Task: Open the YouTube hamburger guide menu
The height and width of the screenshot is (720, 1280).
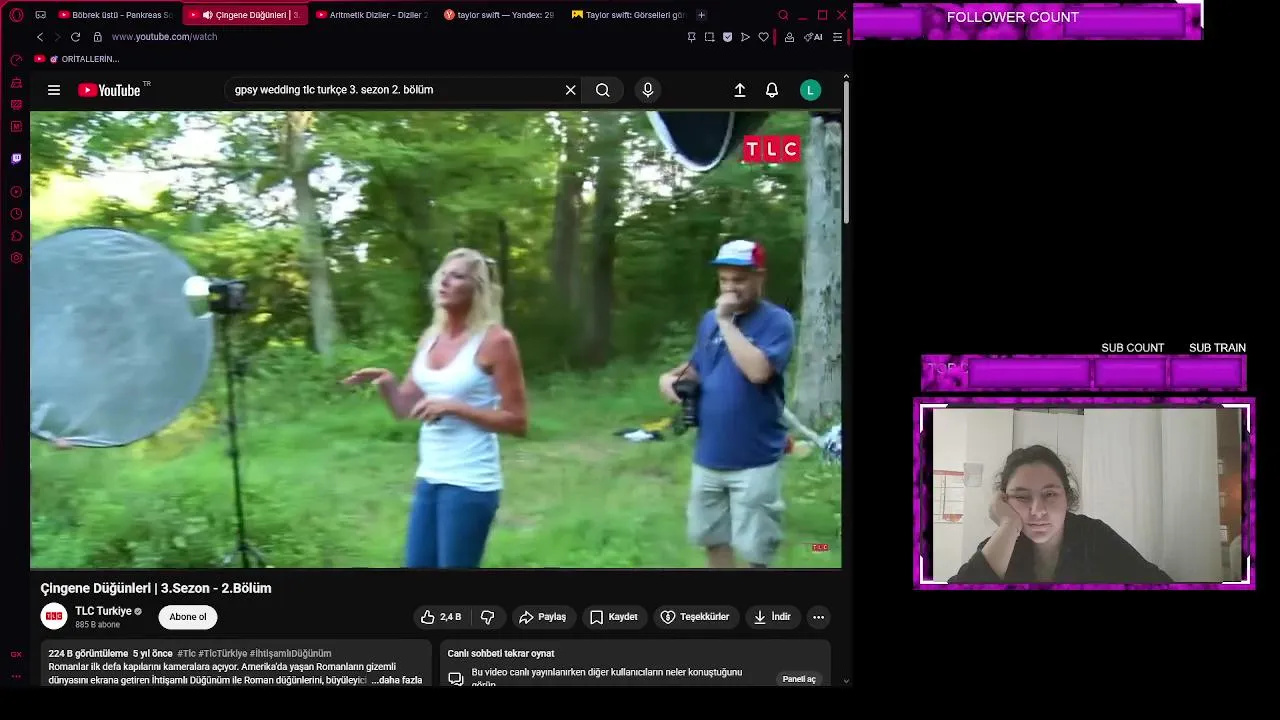Action: coord(54,90)
